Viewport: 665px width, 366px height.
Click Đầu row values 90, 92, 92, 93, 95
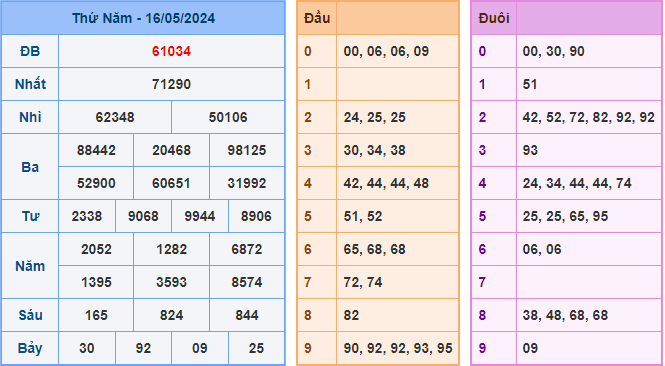[398, 349]
